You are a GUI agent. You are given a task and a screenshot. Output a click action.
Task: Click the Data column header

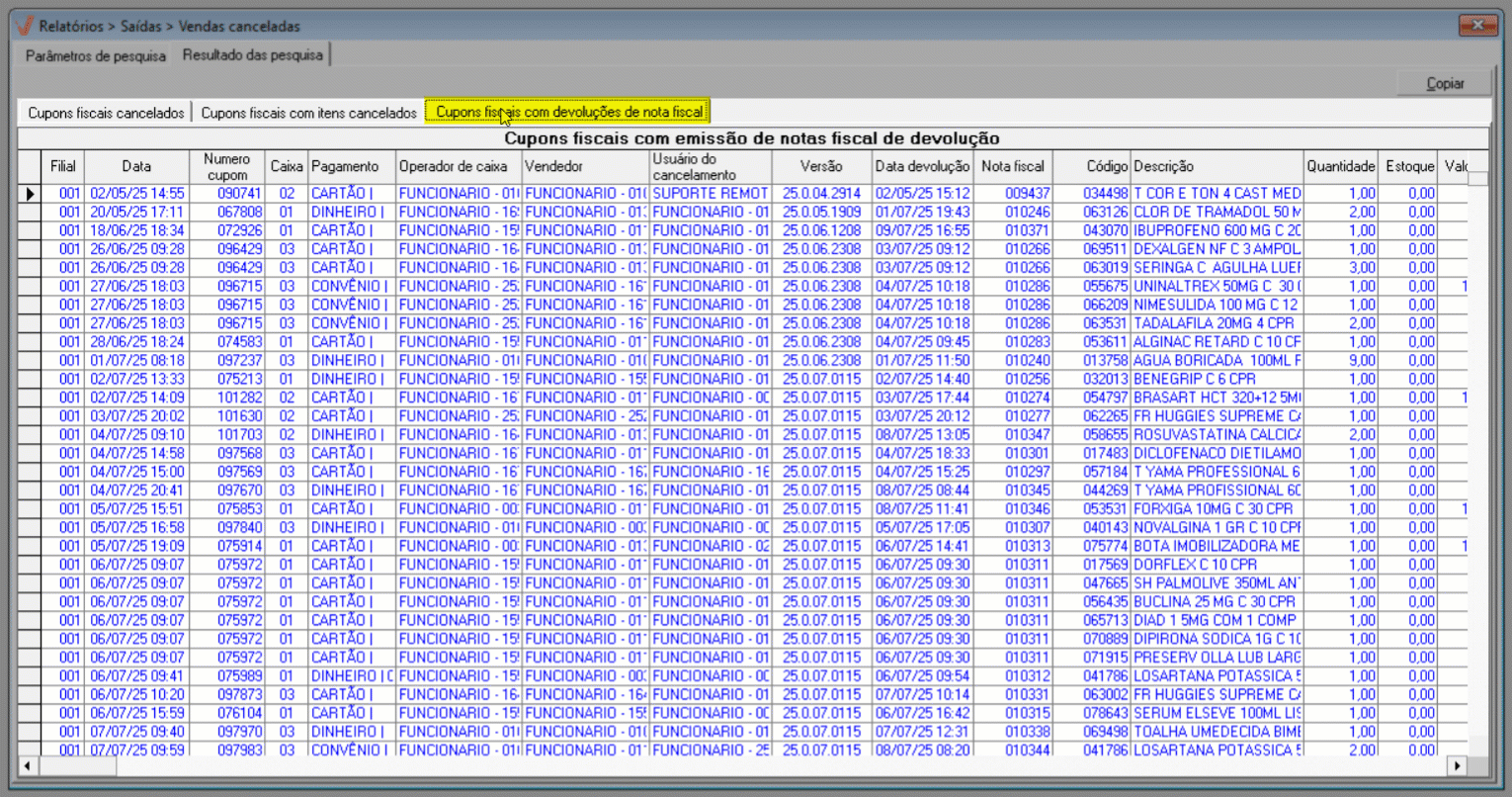click(136, 166)
